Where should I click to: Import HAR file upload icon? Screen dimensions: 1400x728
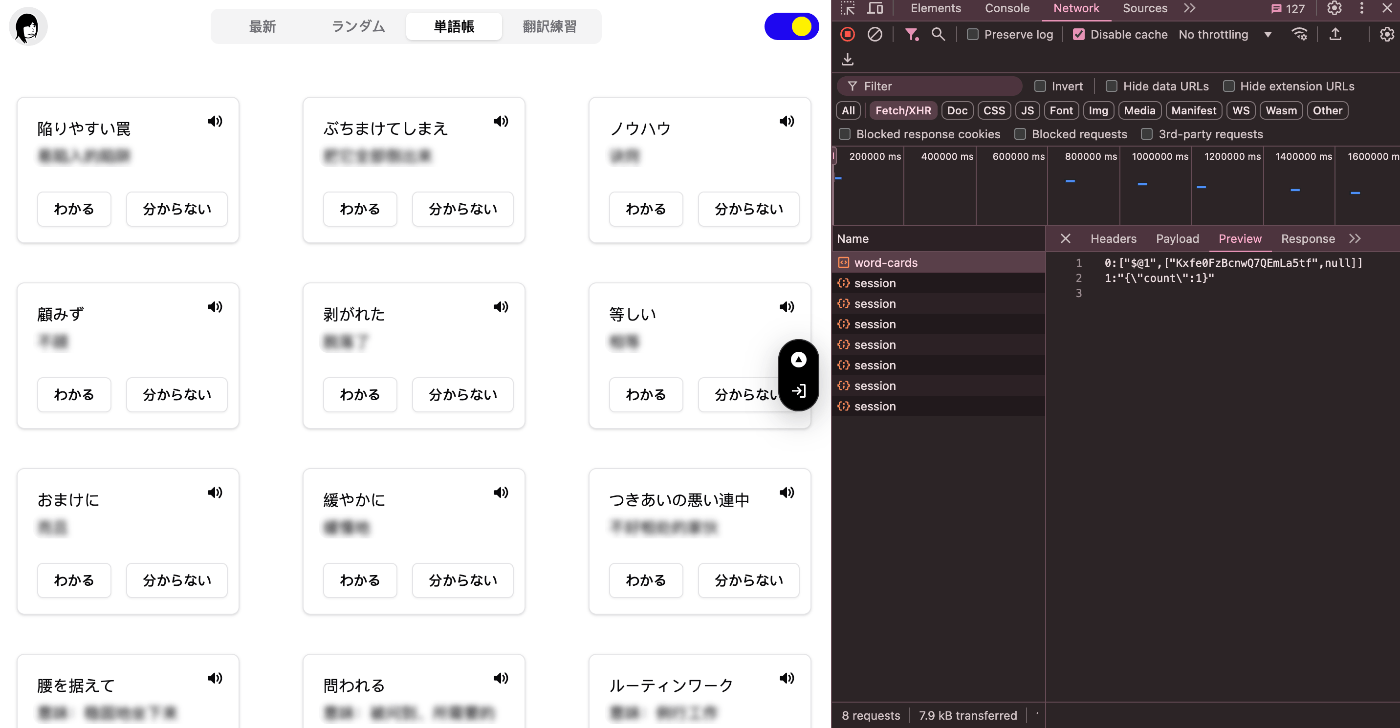pos(1335,34)
